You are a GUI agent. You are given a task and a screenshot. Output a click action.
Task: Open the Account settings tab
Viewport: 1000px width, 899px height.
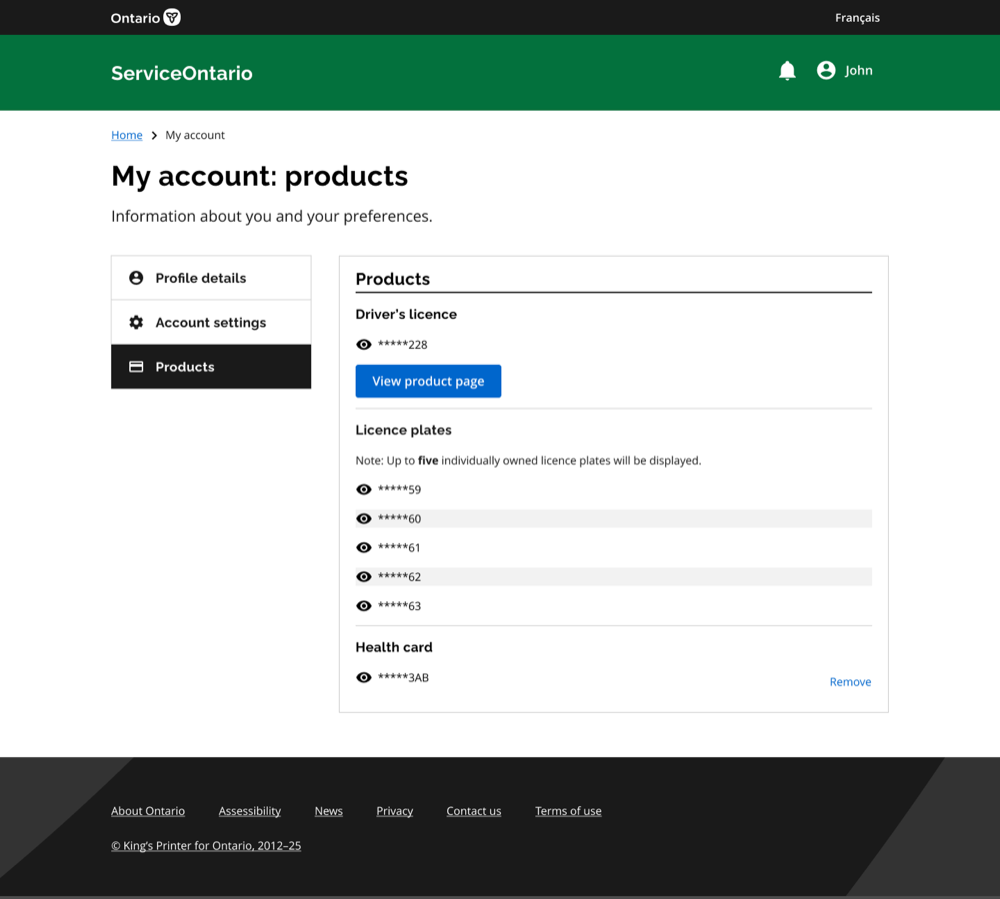coord(211,323)
